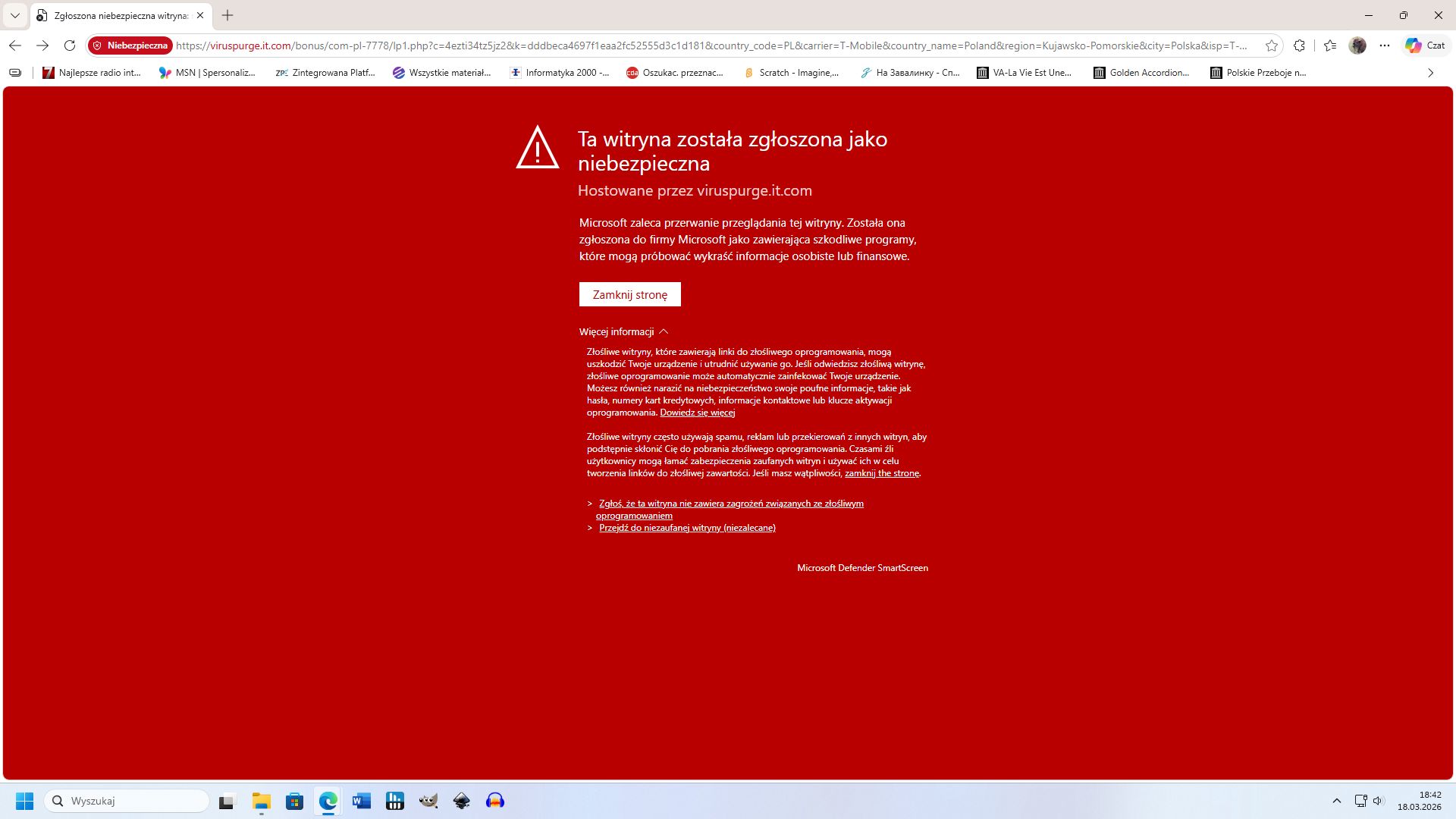
Task: Open the Favorites list icon
Action: point(1330,45)
